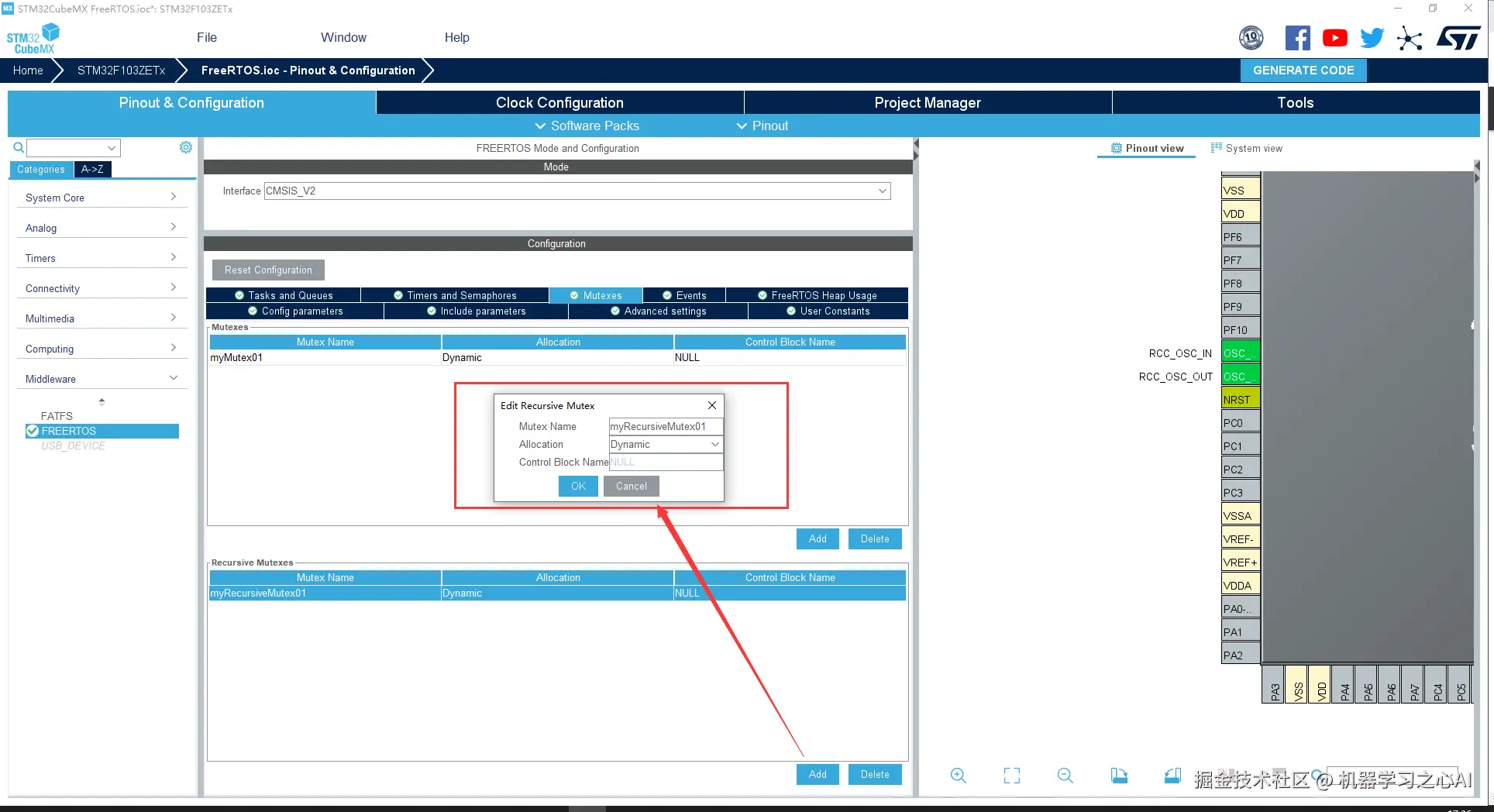The height and width of the screenshot is (812, 1494).
Task: Open the ST 10-year anniversary badge
Action: (x=1251, y=38)
